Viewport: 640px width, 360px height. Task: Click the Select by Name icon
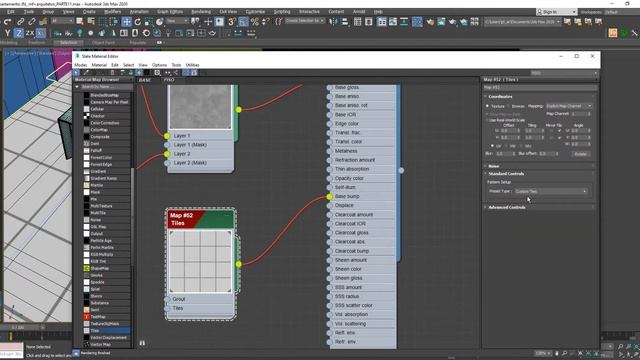[91, 22]
